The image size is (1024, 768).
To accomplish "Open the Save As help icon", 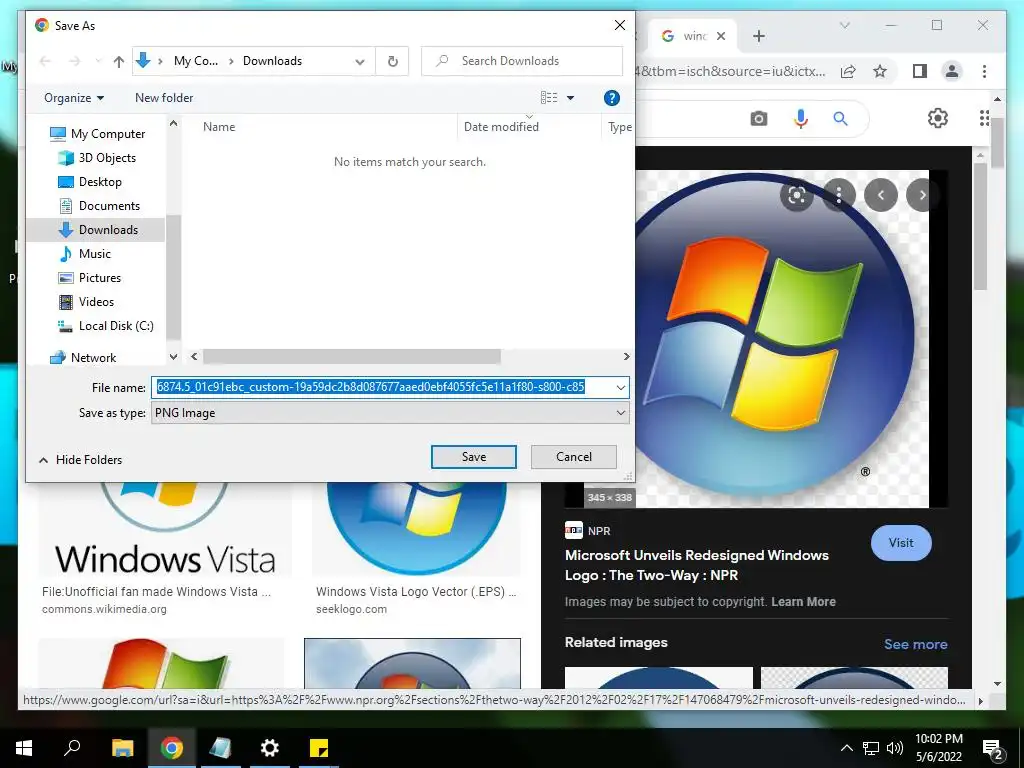I will click(611, 98).
